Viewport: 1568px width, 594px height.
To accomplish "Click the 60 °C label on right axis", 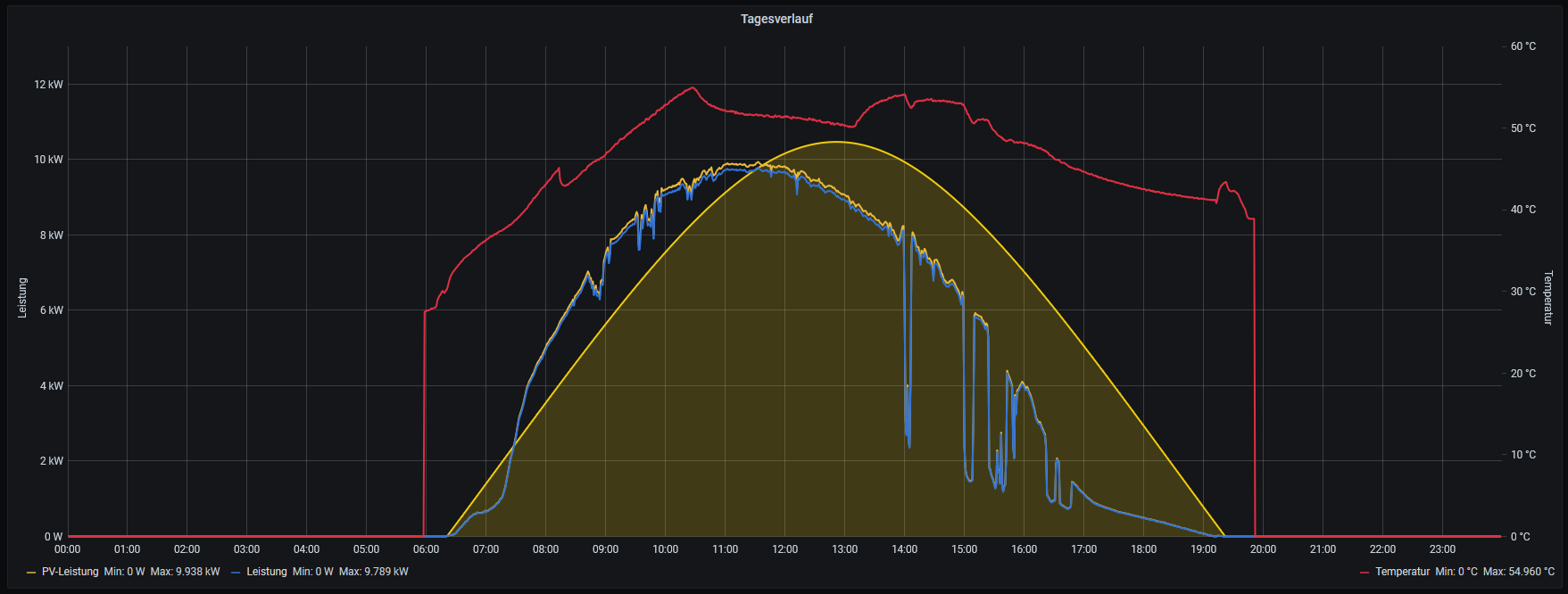I will [x=1522, y=46].
